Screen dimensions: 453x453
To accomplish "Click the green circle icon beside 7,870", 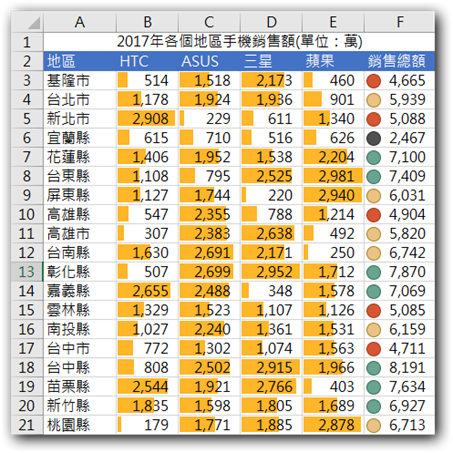I will [x=374, y=272].
